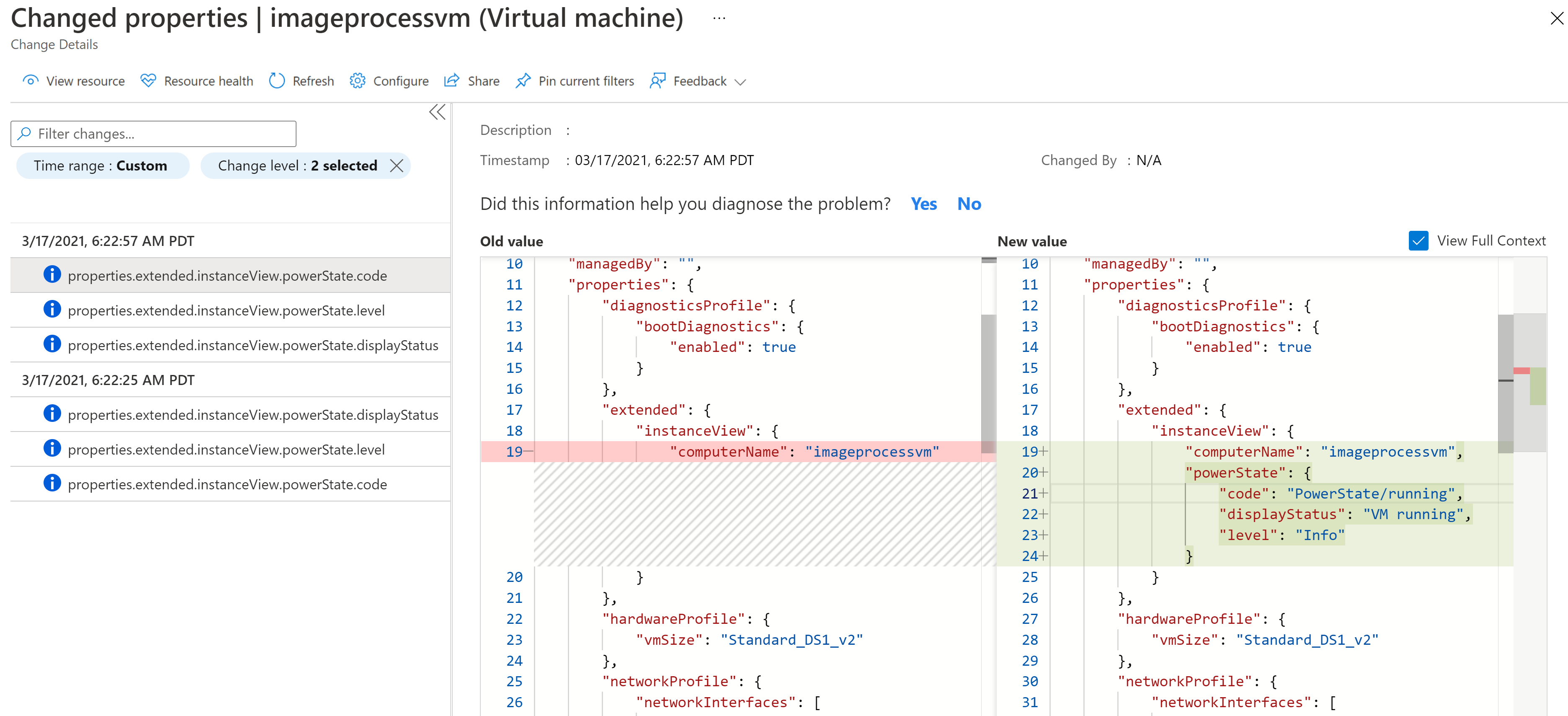The width and height of the screenshot is (1568, 716).
Task: Click the collapse panel arrow icon
Action: coord(437,113)
